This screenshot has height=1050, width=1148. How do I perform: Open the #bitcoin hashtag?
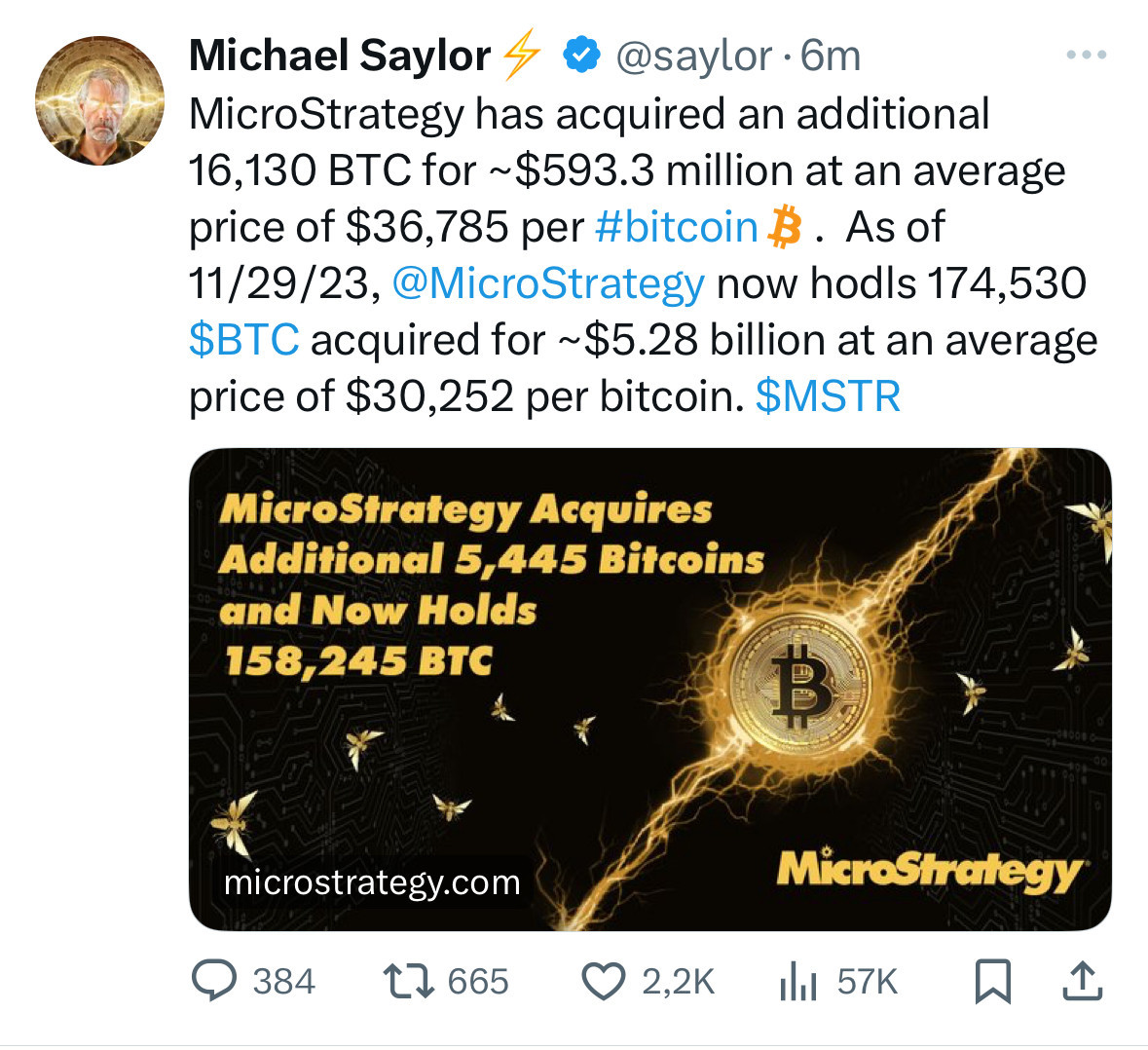pyautogui.click(x=677, y=226)
